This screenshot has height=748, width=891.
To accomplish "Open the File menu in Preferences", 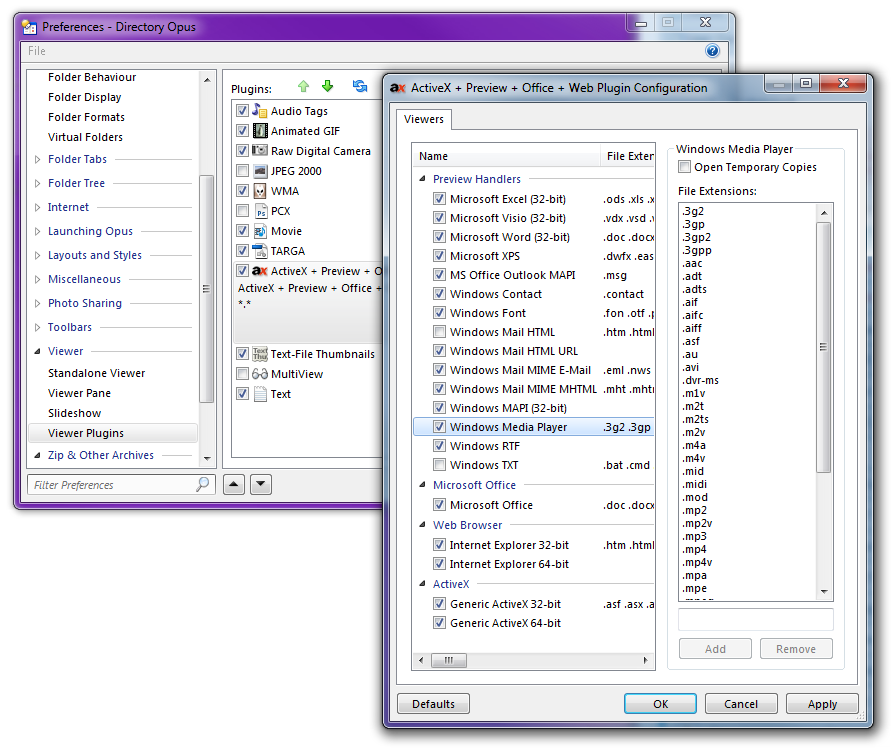I will pyautogui.click(x=36, y=51).
